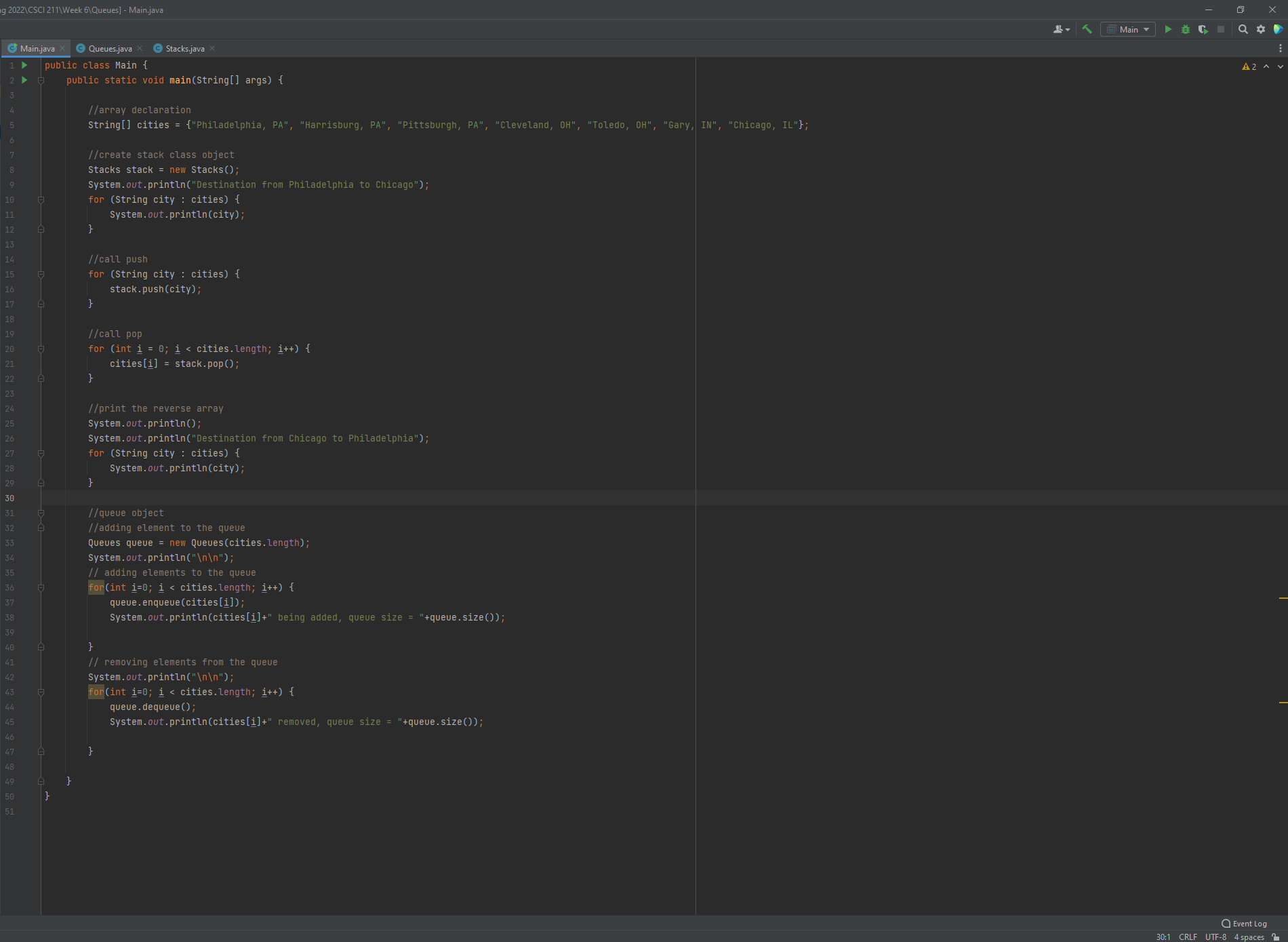
Task: Fold the queue object comment block on line 31
Action: coord(41,513)
